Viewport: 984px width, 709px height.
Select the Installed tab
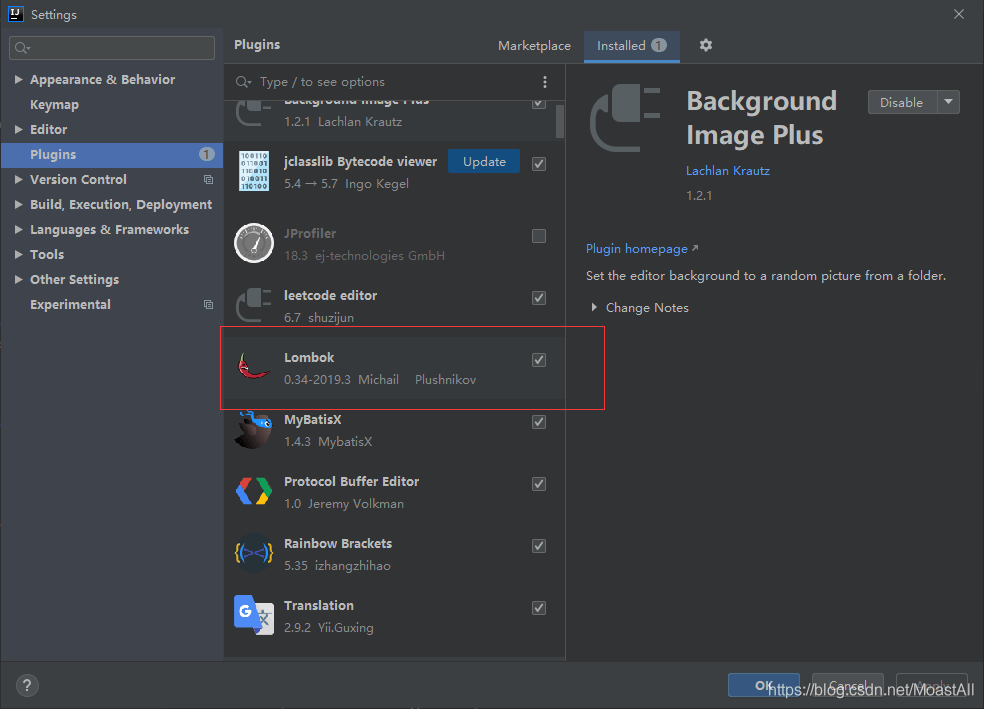(631, 46)
